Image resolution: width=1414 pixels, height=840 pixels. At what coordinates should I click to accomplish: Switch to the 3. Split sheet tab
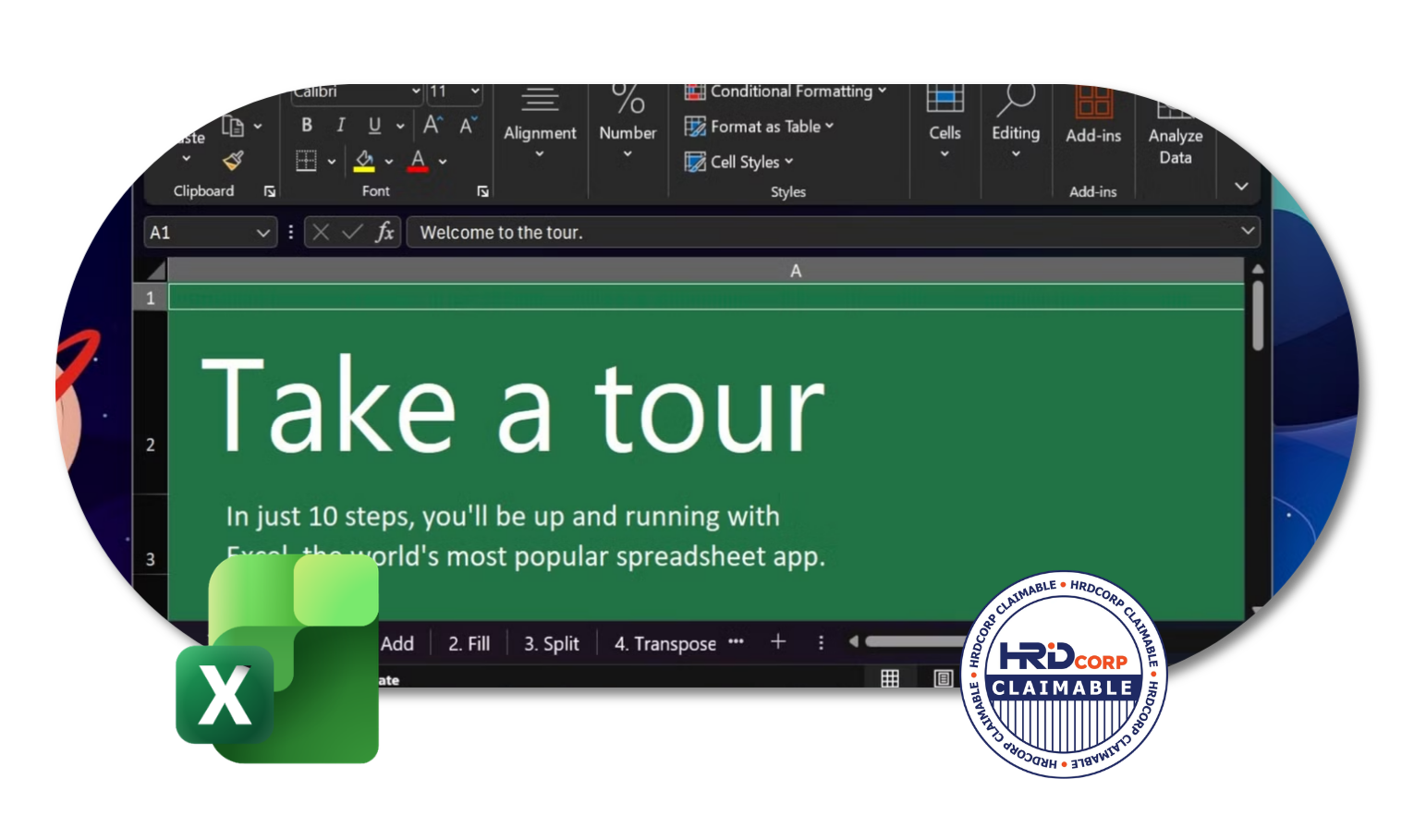point(552,643)
